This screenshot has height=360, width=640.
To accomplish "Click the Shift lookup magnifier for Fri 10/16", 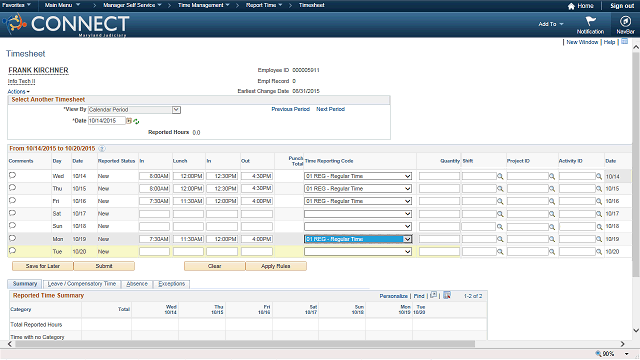I will tap(500, 201).
